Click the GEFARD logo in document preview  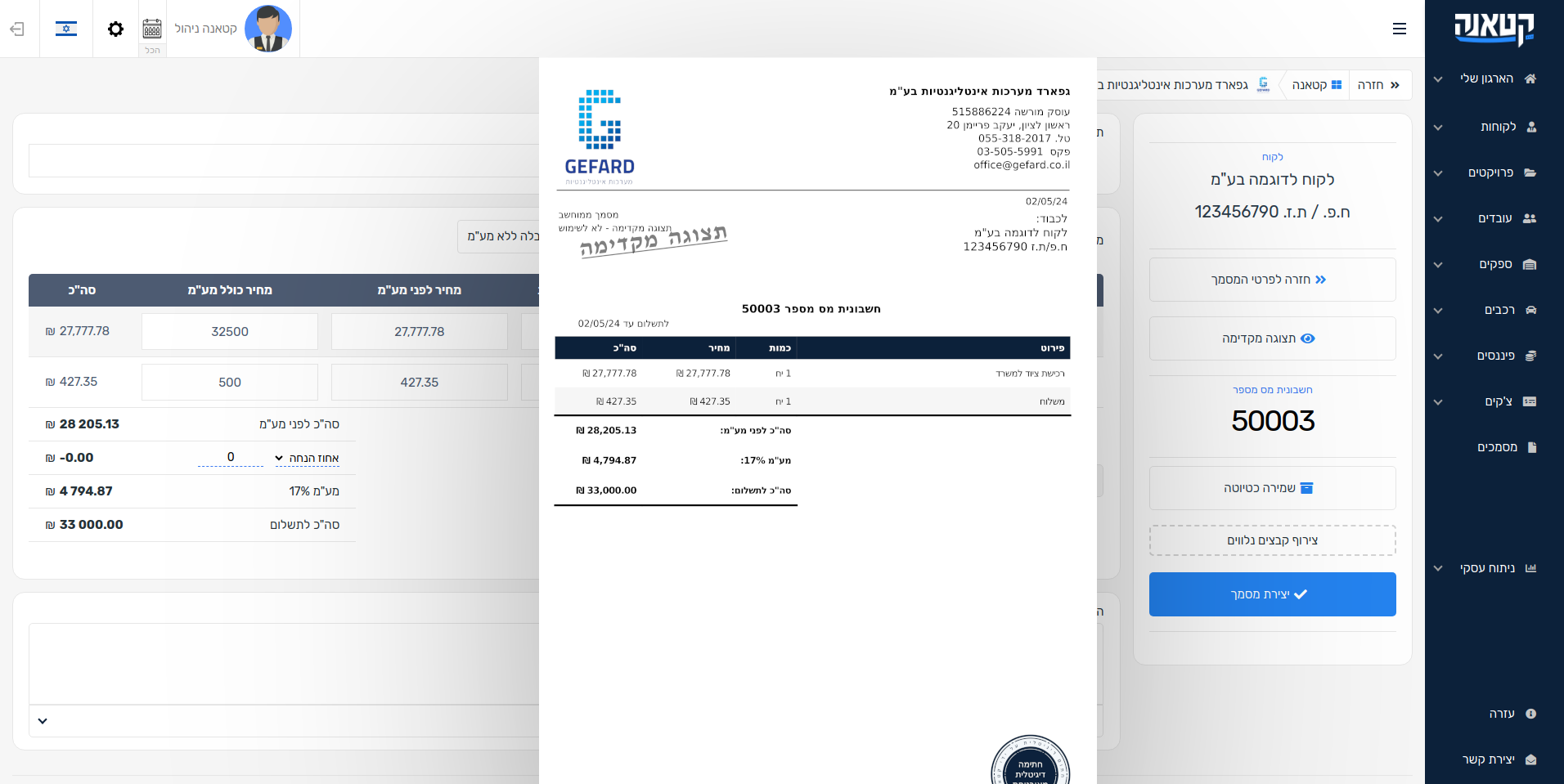click(600, 137)
